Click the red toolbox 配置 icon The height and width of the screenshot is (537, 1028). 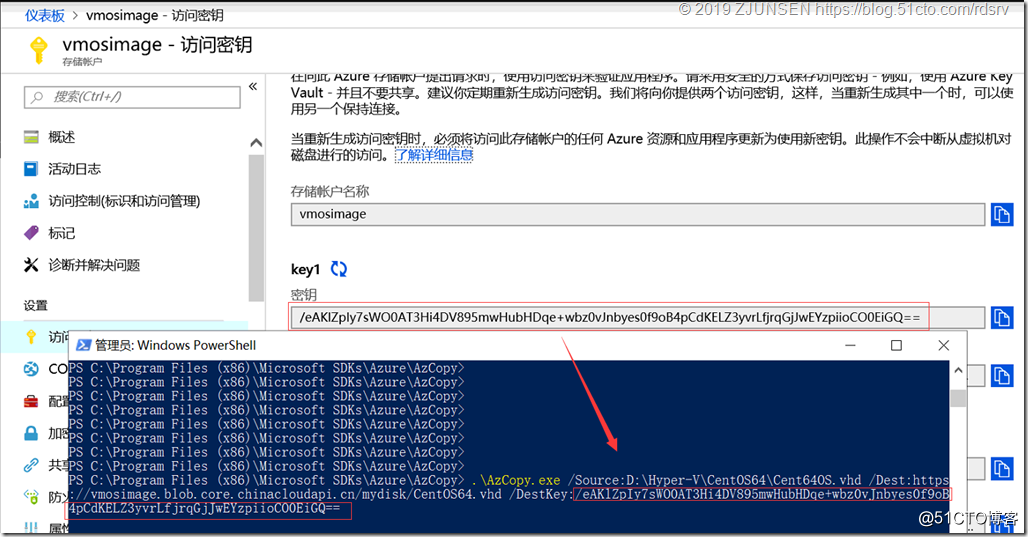point(31,401)
